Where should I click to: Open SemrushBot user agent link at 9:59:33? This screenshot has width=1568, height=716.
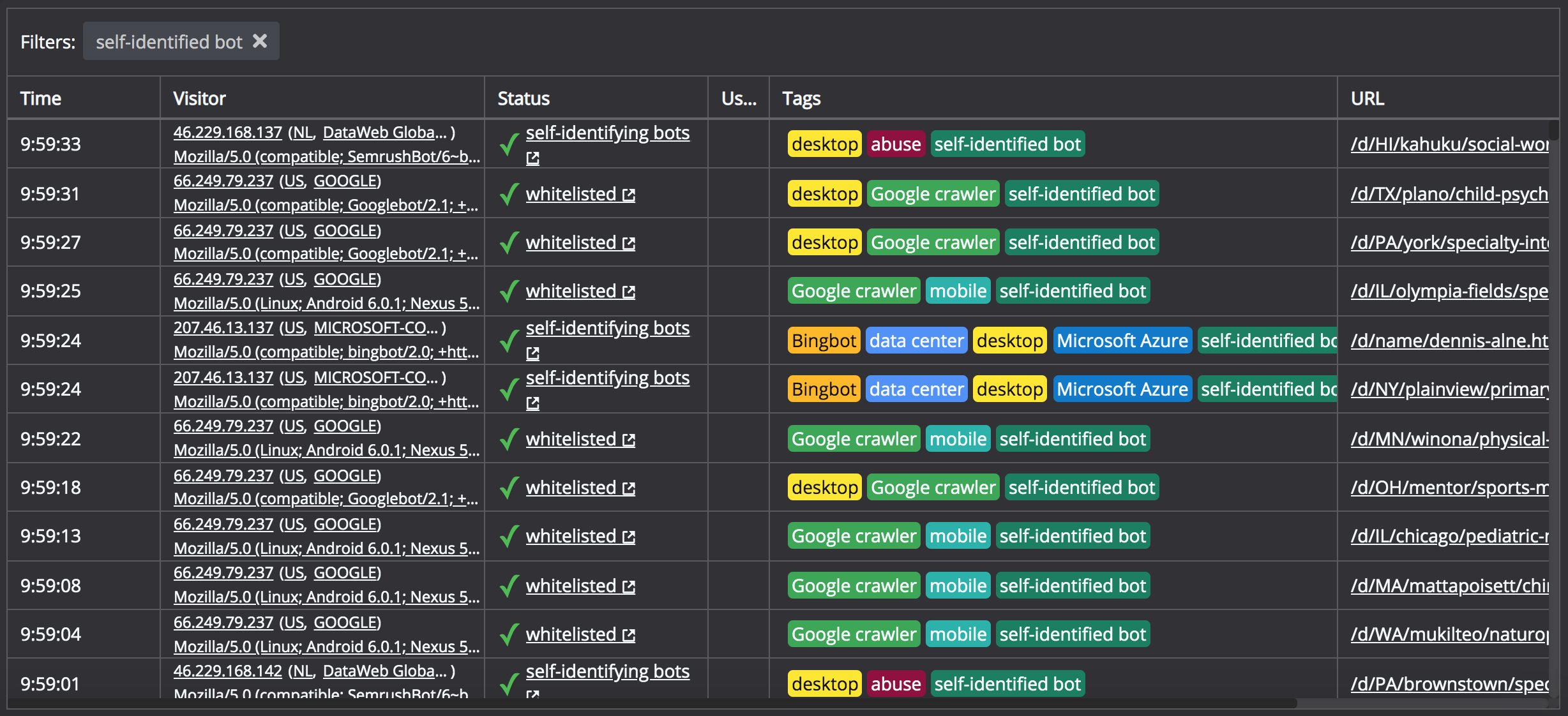point(327,156)
